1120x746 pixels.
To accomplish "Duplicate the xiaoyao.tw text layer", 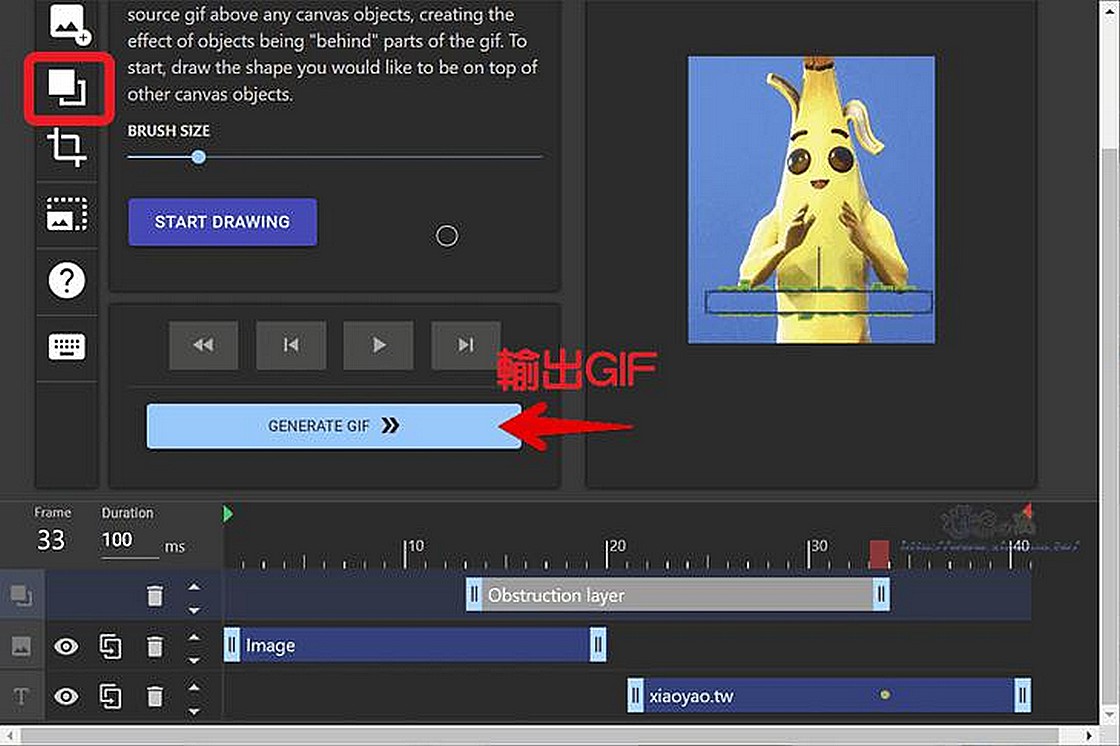I will click(x=110, y=696).
